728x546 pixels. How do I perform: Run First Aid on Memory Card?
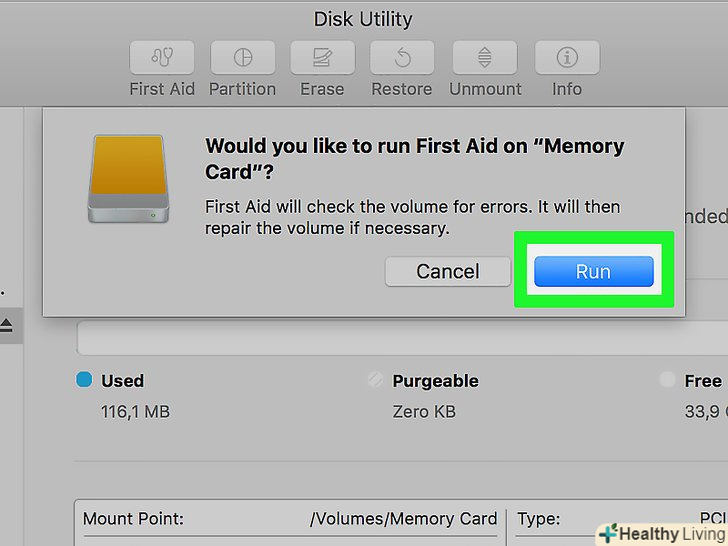(x=593, y=271)
